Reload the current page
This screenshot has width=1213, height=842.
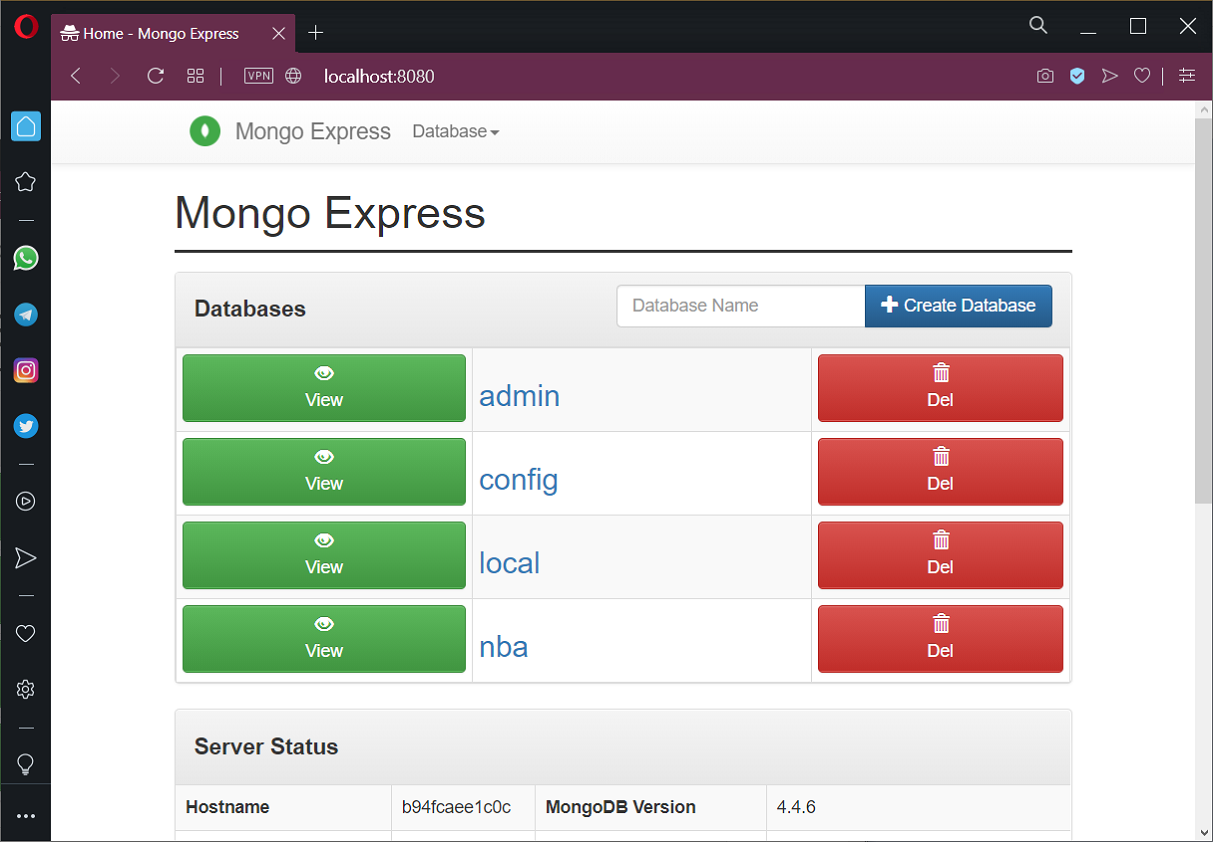tap(155, 76)
